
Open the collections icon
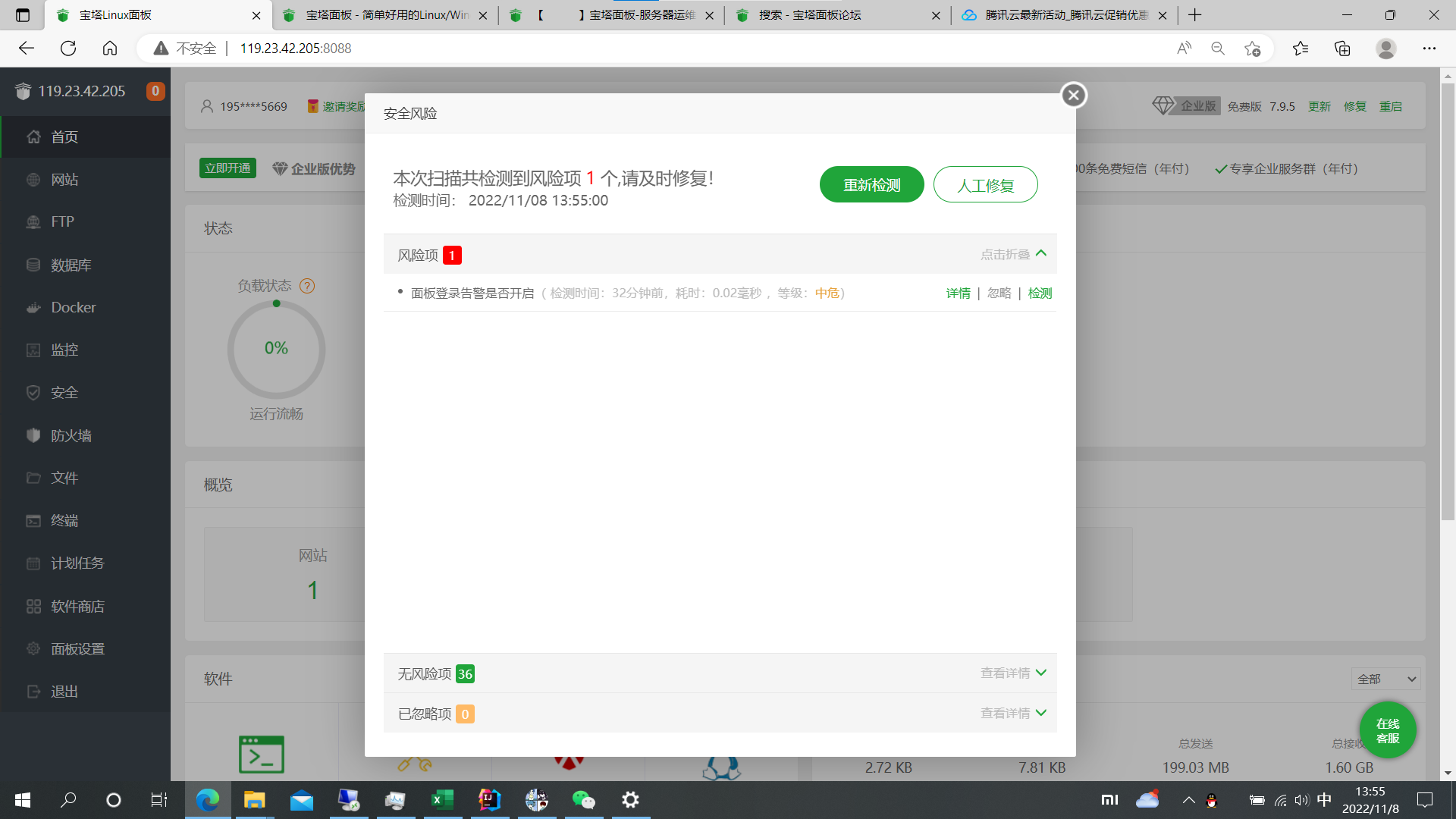tap(1342, 49)
